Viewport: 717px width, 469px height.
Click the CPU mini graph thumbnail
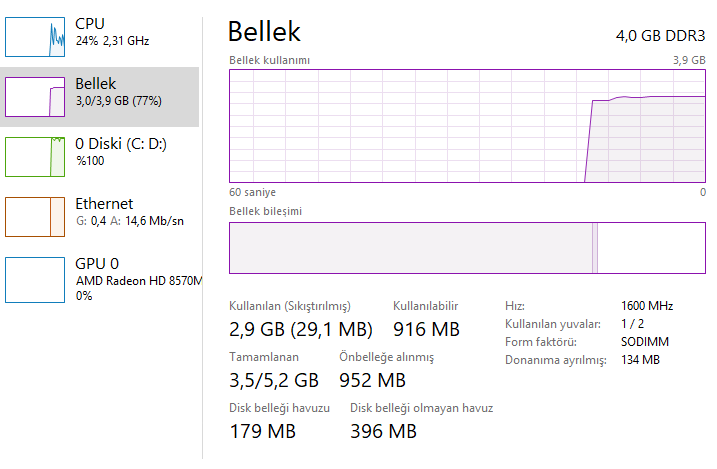[35, 37]
